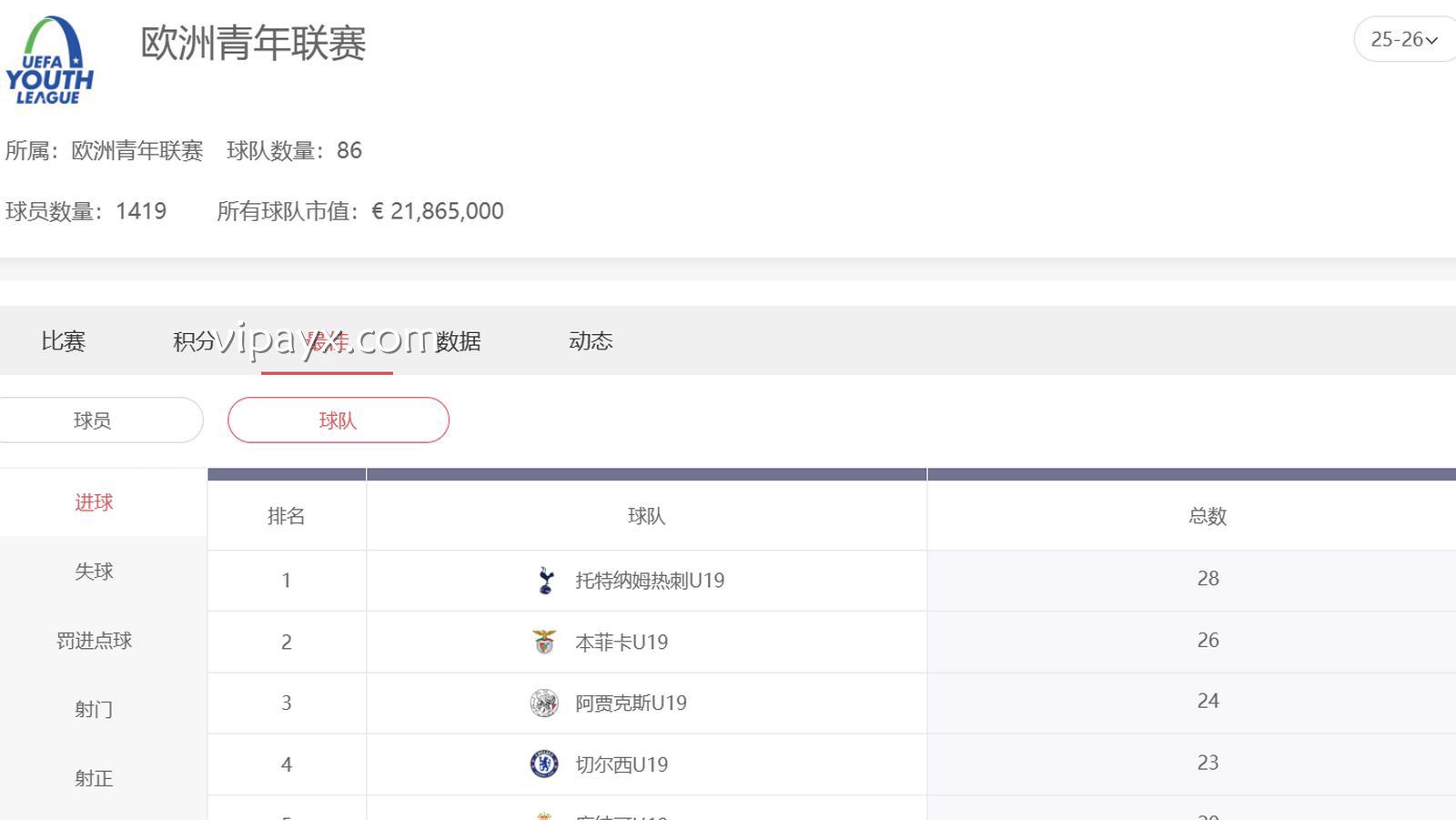Screen dimensions: 1456x820
Task: Switch stats to 进球 (Goals)
Action: (x=94, y=502)
